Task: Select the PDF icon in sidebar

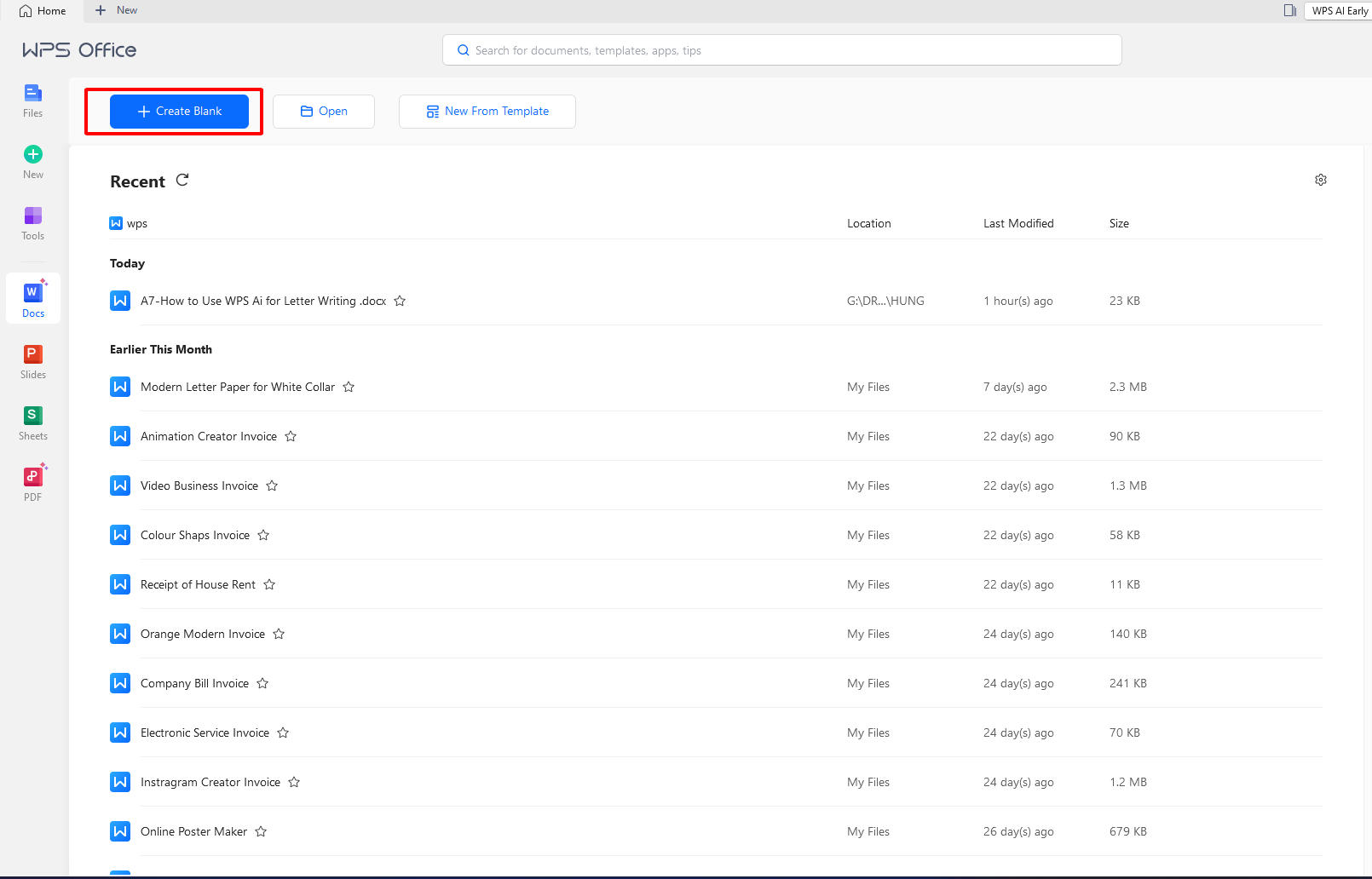Action: coord(32,480)
